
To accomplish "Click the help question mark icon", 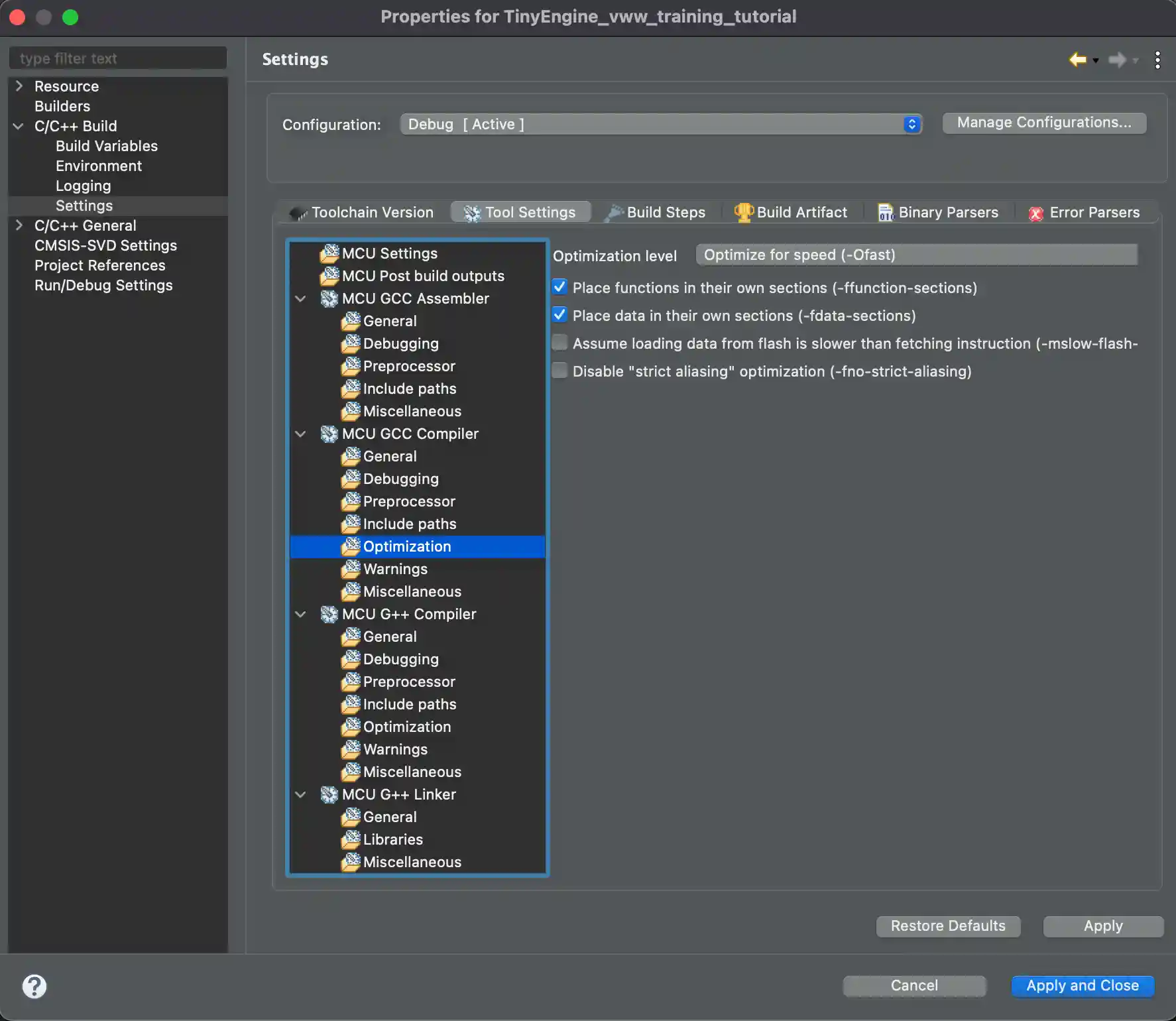I will pyautogui.click(x=35, y=987).
